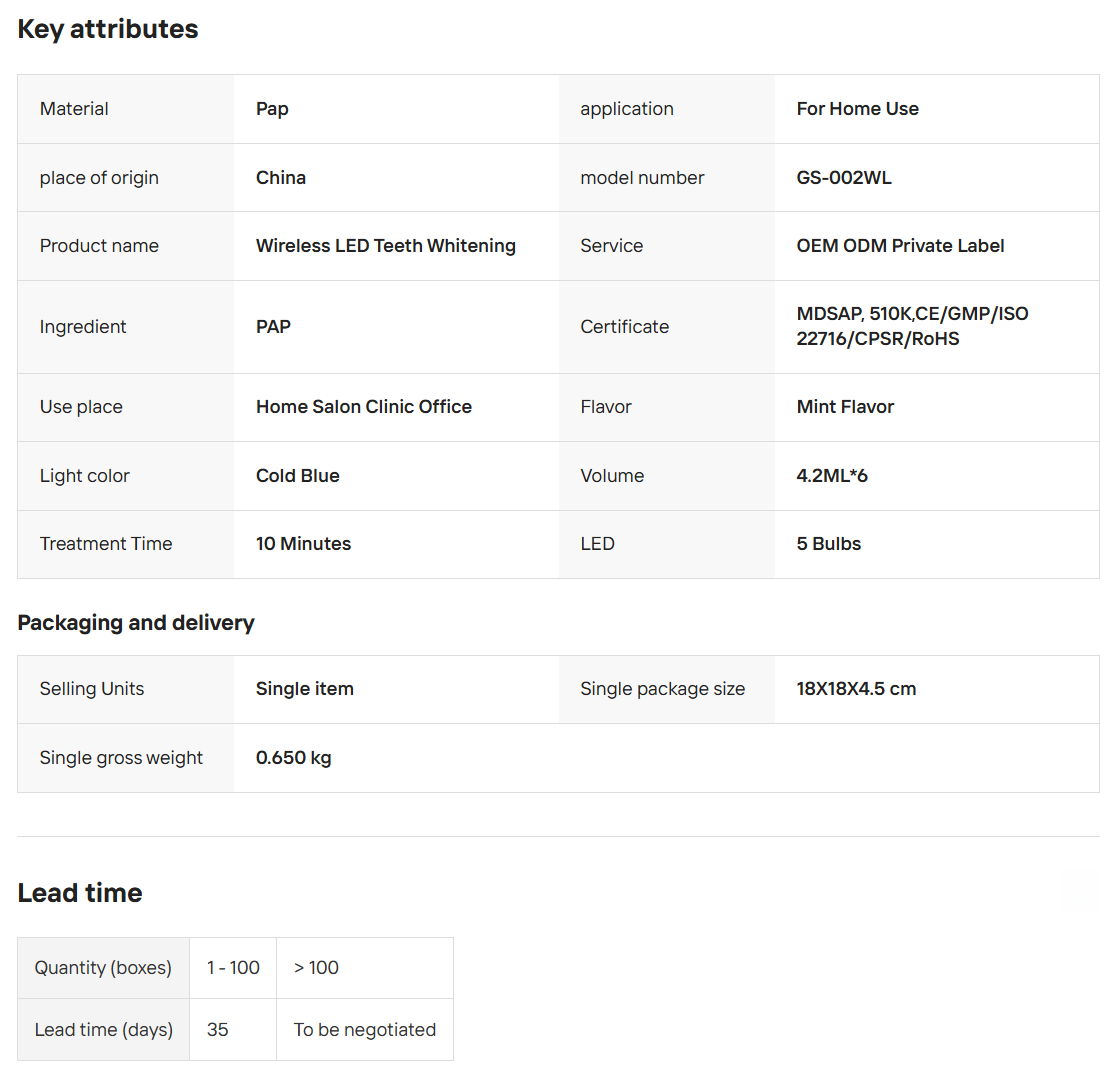Click the For Home Use application value
The height and width of the screenshot is (1068, 1117).
point(857,109)
